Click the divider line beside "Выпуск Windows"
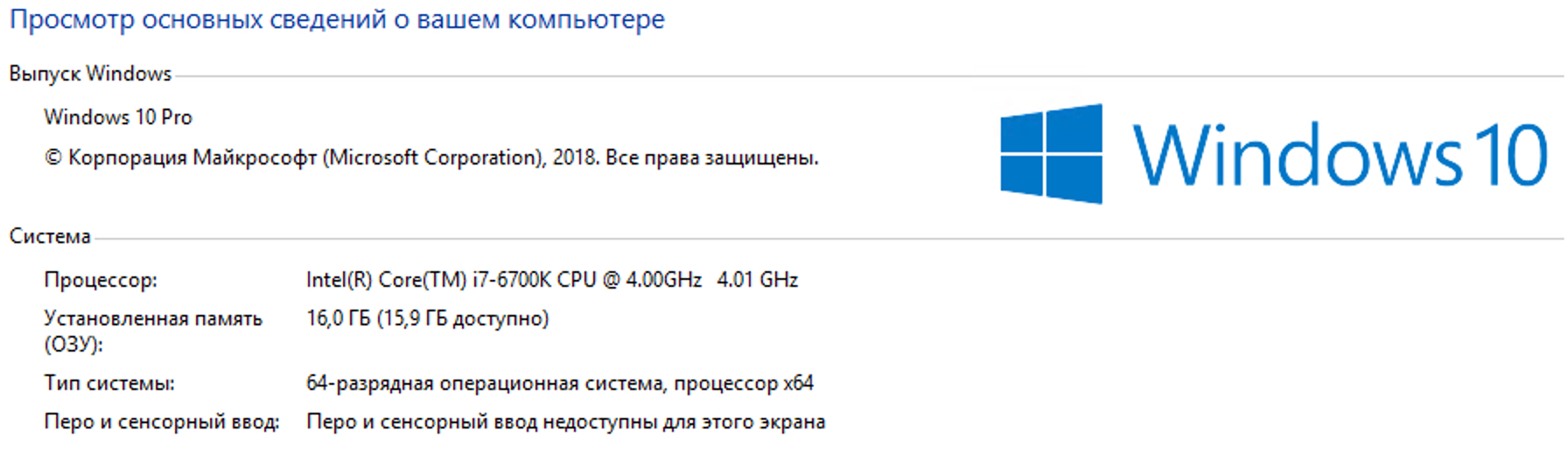Image resolution: width=1568 pixels, height=460 pixels. click(866, 76)
